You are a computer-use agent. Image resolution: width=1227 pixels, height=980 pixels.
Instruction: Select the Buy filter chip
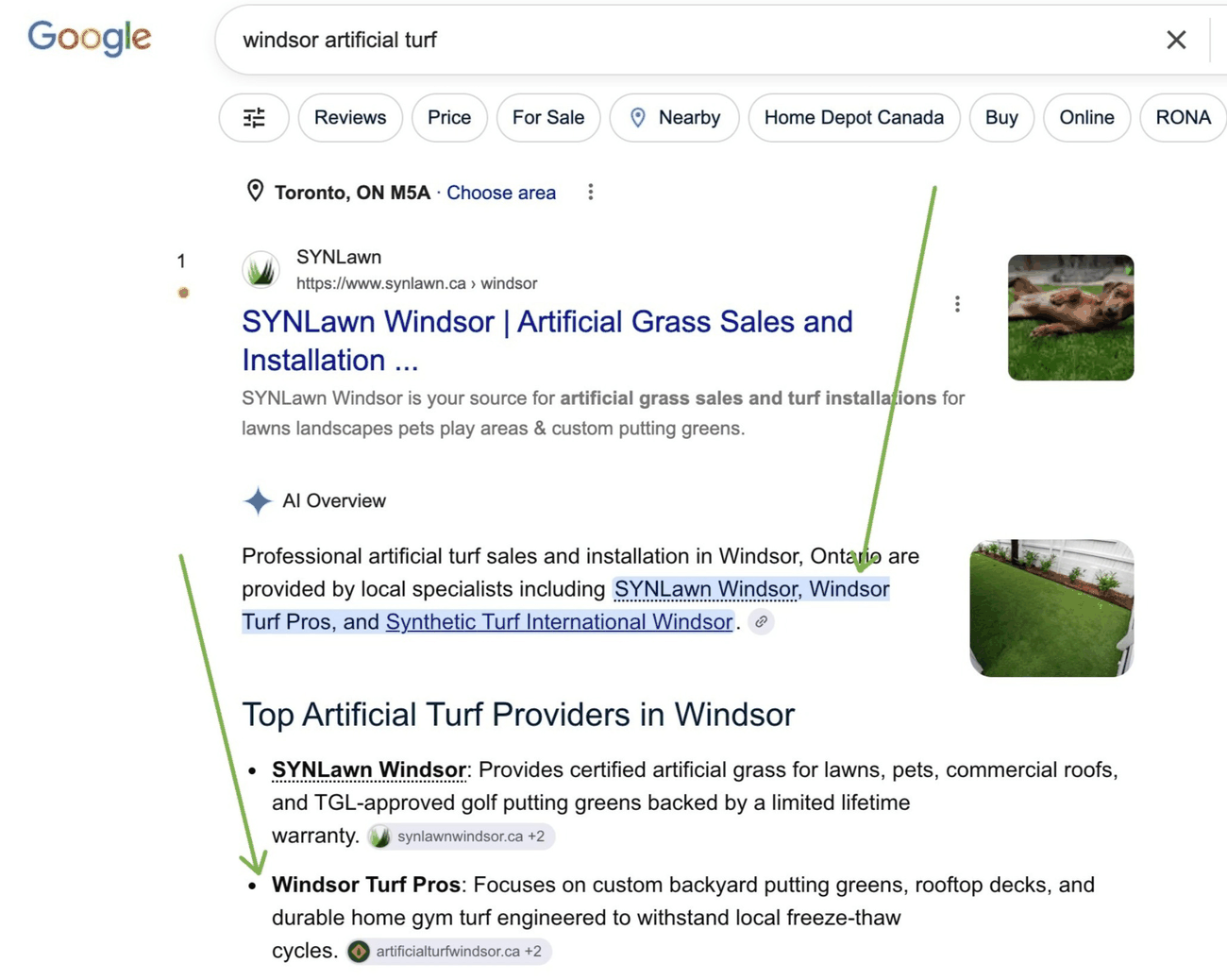tap(1001, 118)
